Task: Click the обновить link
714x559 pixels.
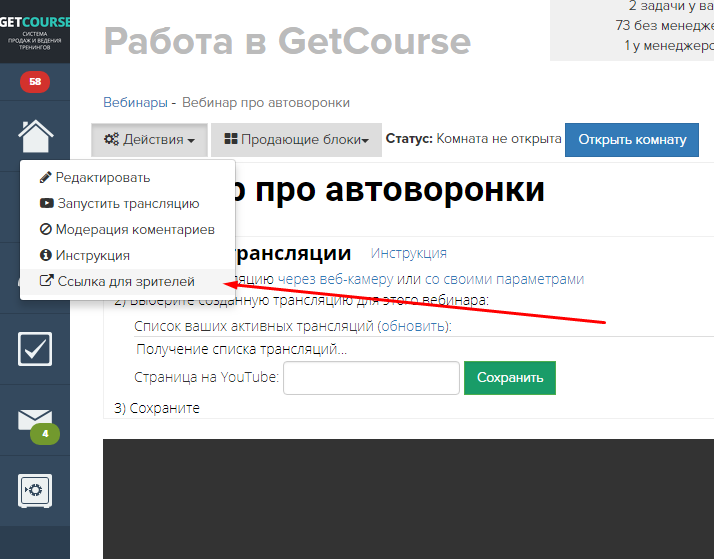Action: 413,326
